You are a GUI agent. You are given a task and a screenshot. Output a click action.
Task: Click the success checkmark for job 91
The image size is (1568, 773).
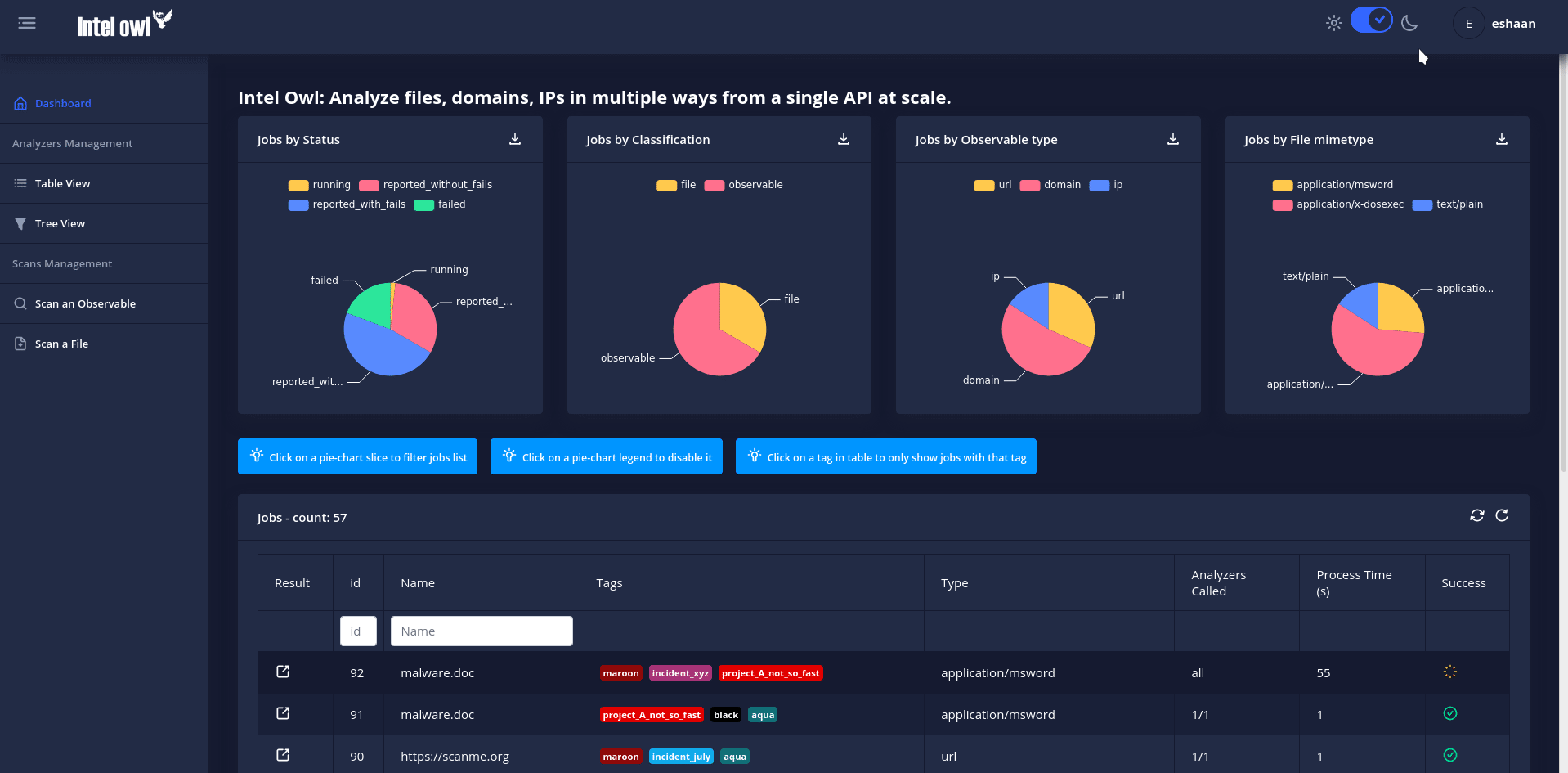[1450, 713]
